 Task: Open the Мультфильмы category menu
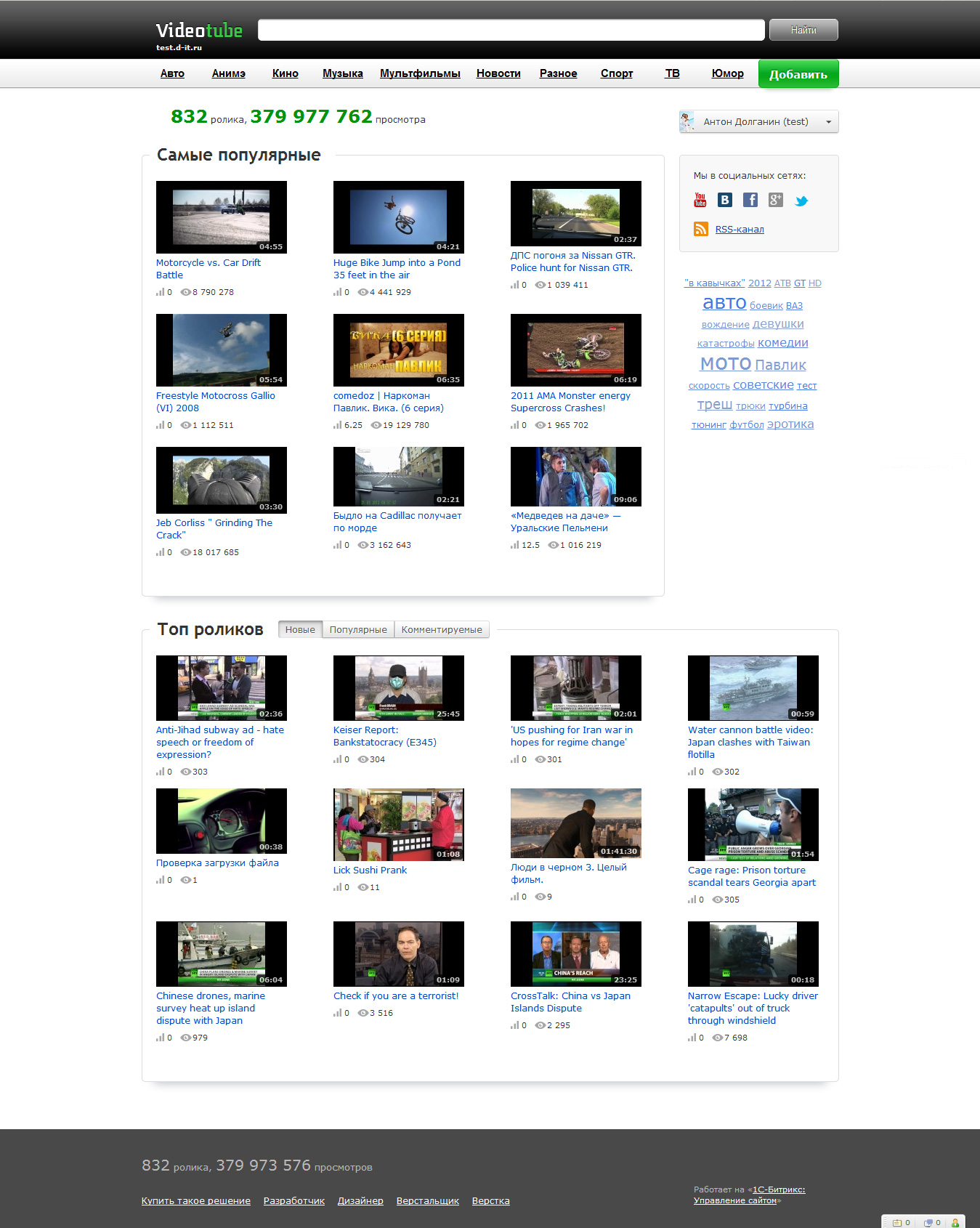(x=420, y=73)
